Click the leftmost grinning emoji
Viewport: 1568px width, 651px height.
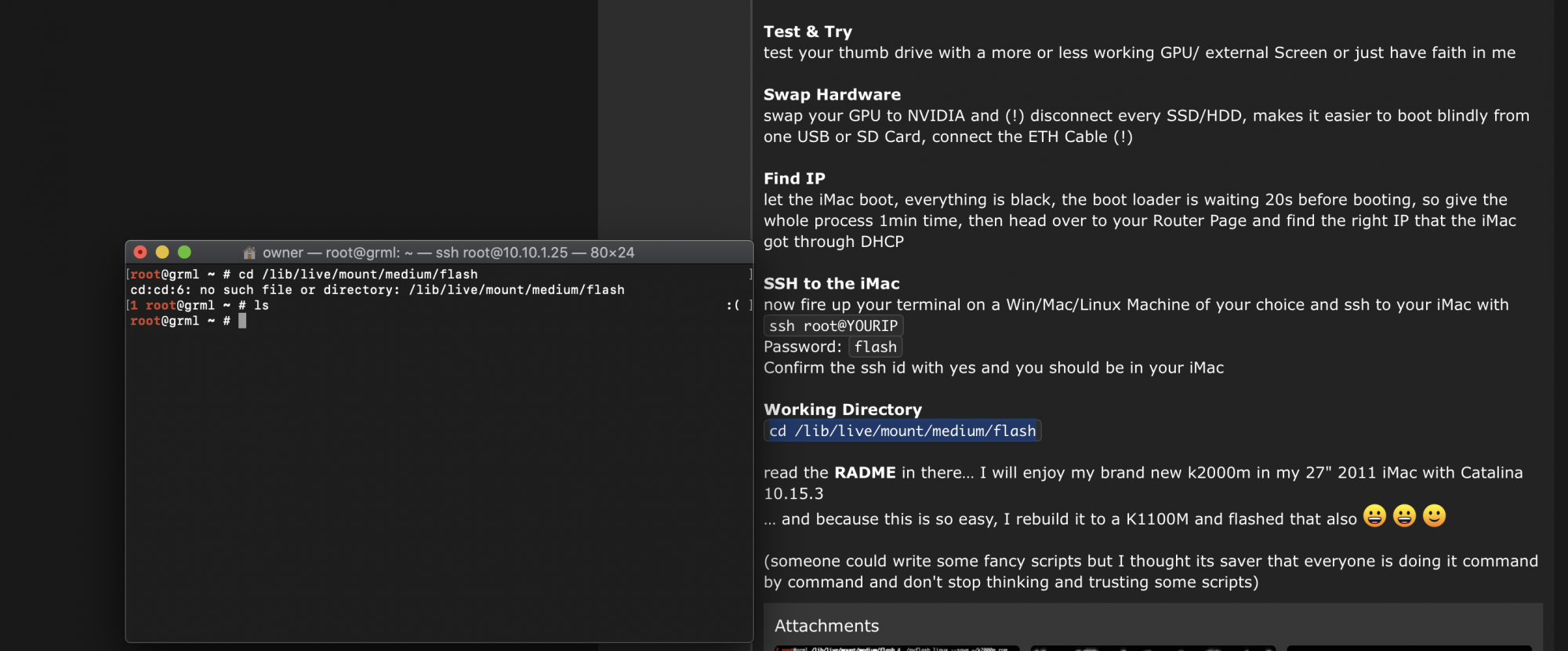point(1374,516)
